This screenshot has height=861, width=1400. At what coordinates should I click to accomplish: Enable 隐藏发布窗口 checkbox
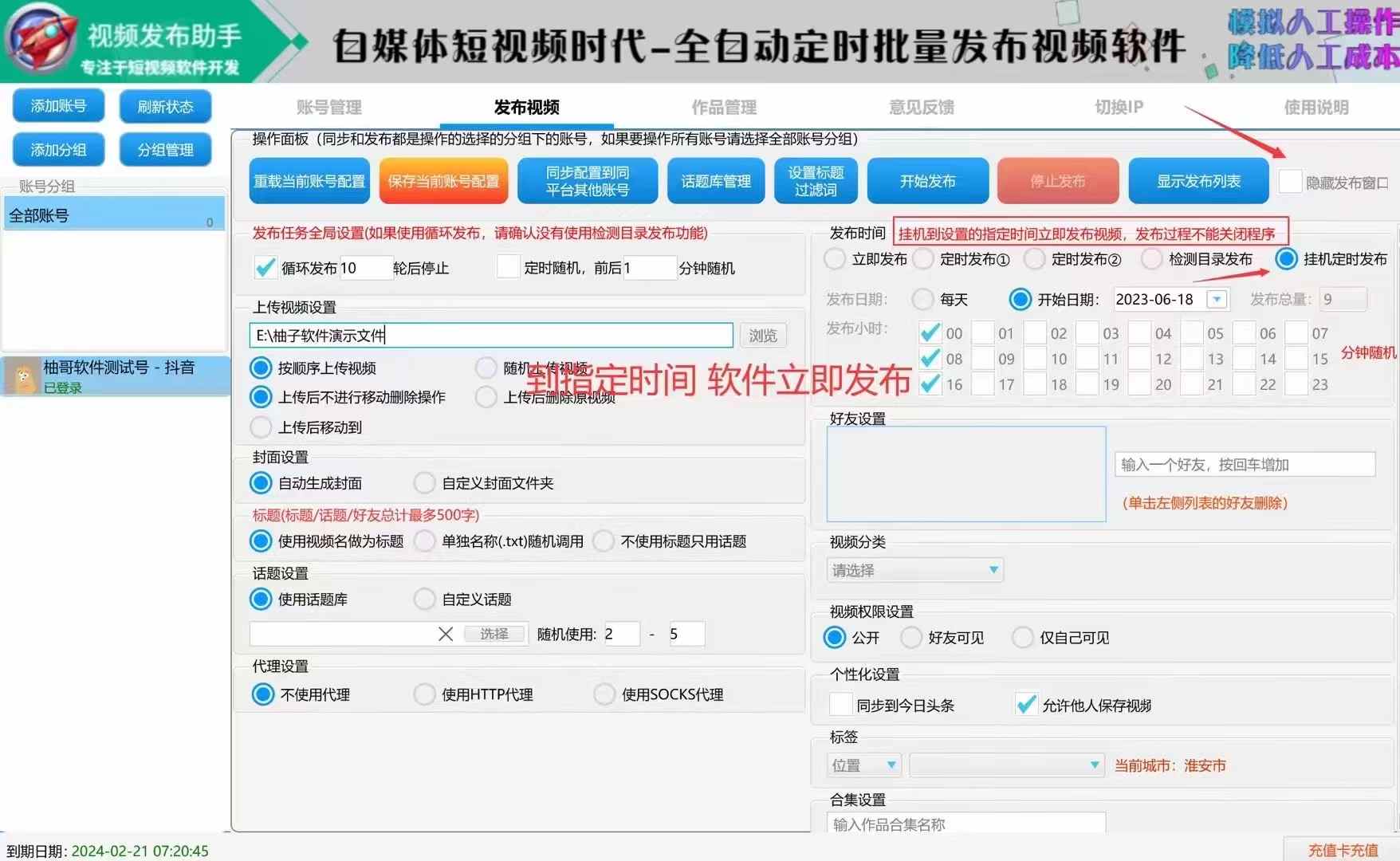[1289, 182]
